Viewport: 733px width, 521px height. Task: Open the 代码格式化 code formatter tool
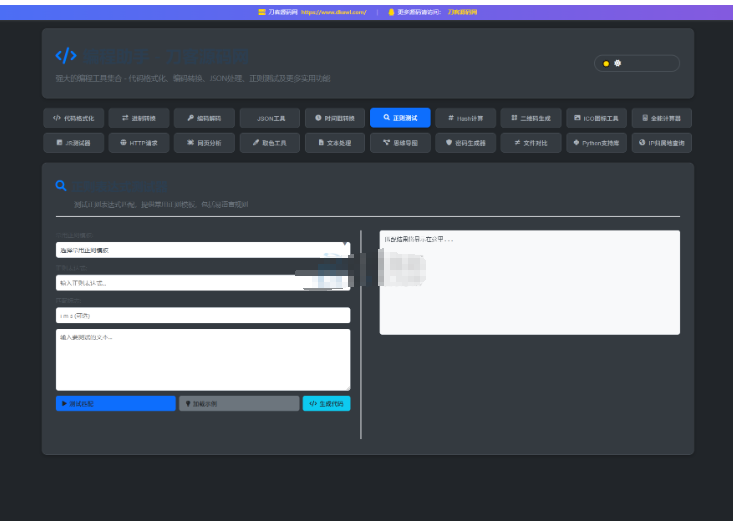click(74, 118)
